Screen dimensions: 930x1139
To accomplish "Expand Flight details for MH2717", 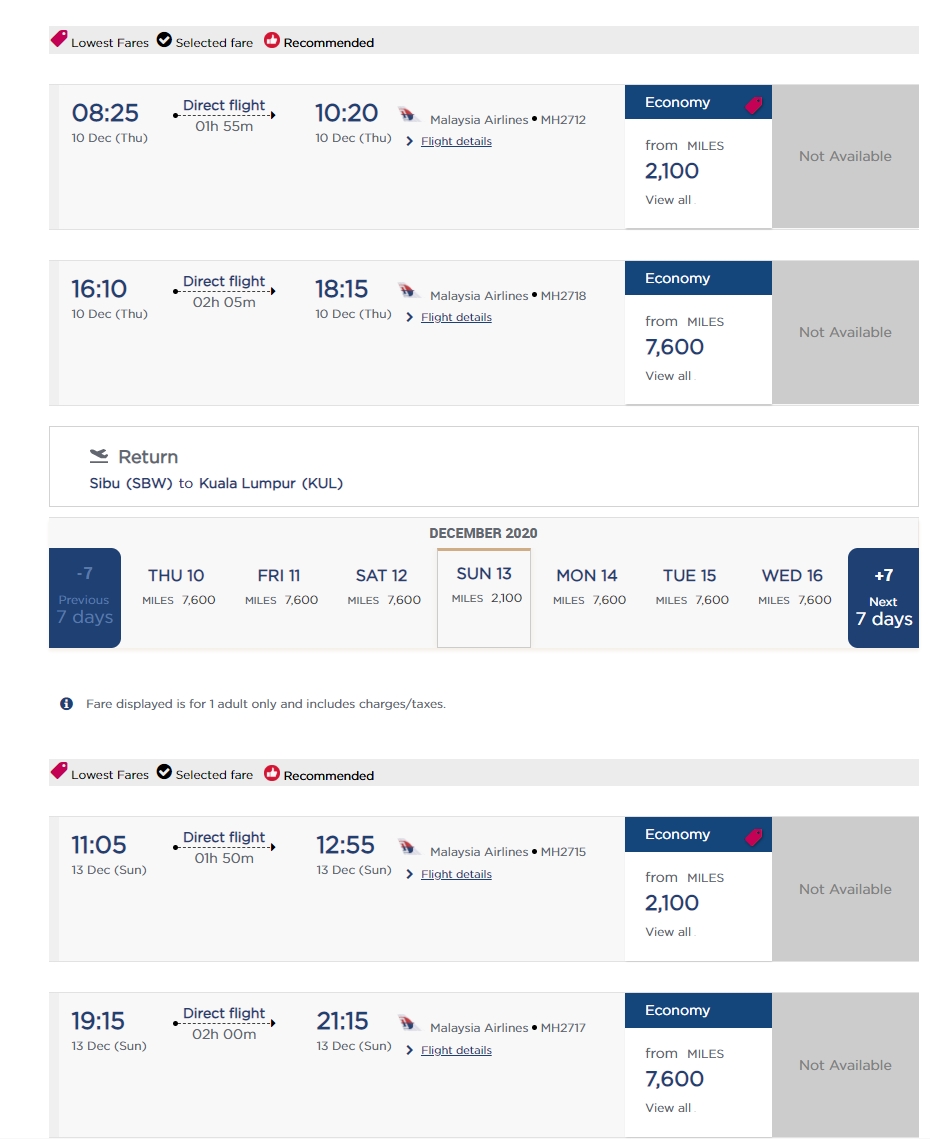I will (x=456, y=1050).
